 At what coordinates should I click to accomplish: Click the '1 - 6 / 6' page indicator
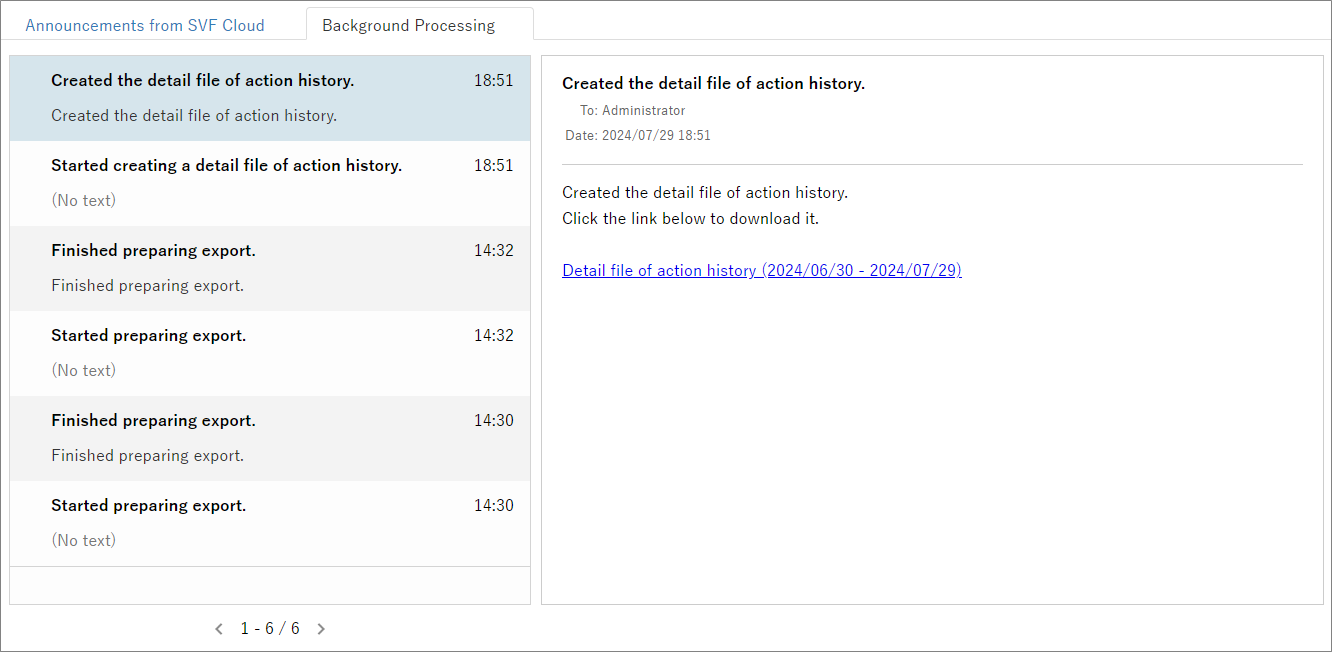tap(270, 629)
